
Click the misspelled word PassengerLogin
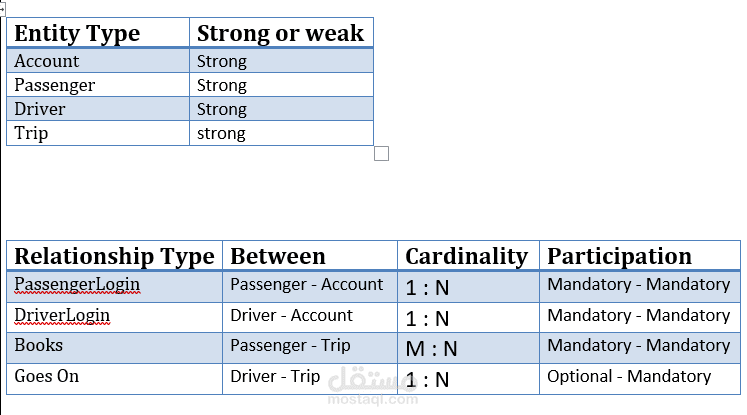click(77, 285)
